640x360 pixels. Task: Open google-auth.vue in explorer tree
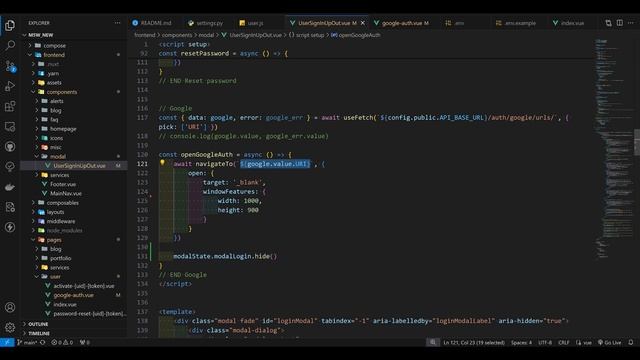coord(73,295)
